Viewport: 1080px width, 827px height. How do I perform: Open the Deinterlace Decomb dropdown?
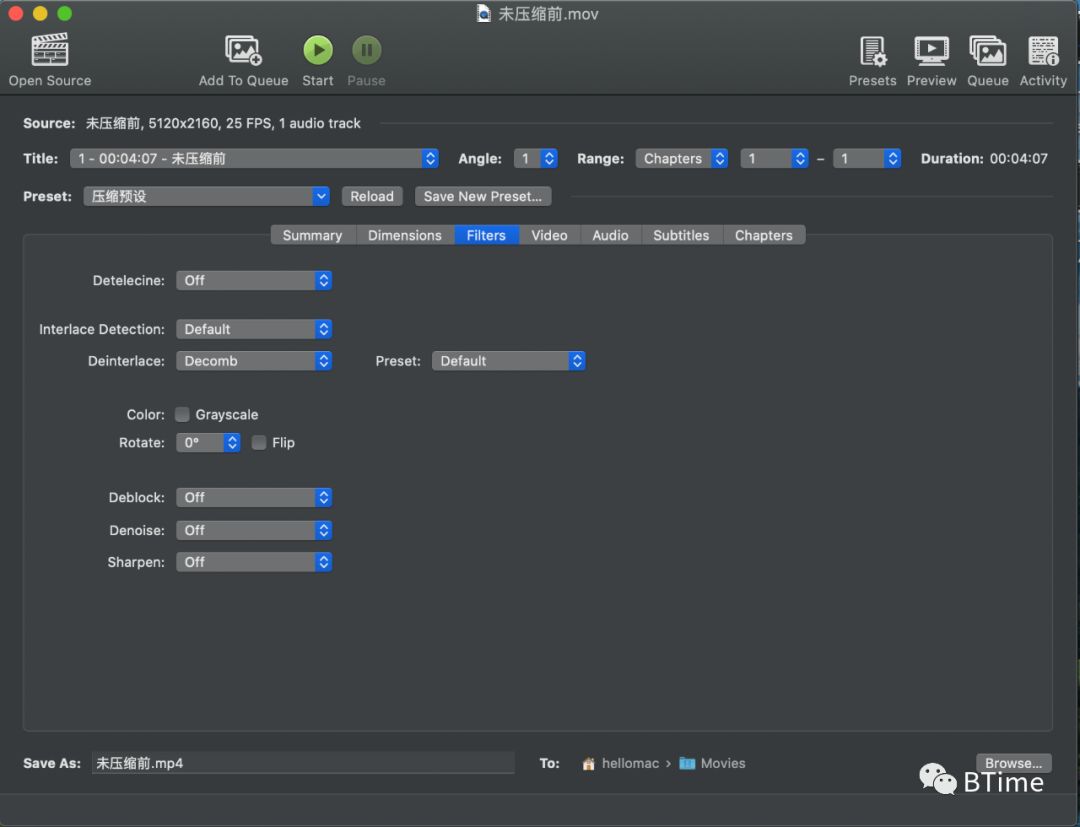click(x=254, y=361)
